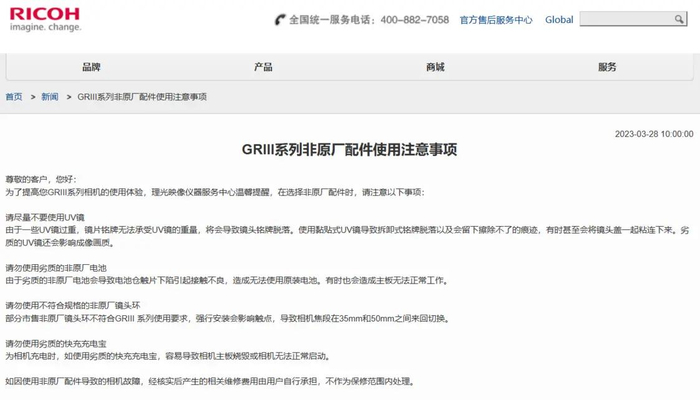
Task: Click the RICOH logo
Action: 45,14
